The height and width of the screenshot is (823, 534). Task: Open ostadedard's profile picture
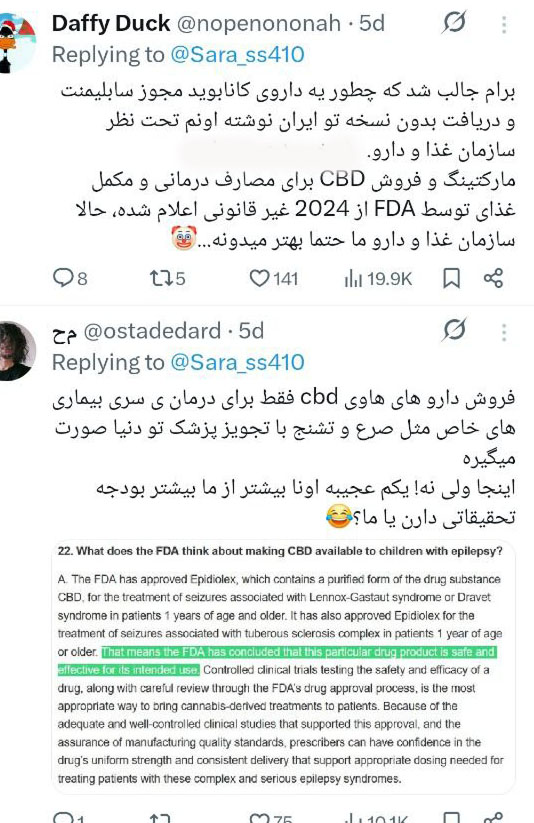[x=16, y=350]
